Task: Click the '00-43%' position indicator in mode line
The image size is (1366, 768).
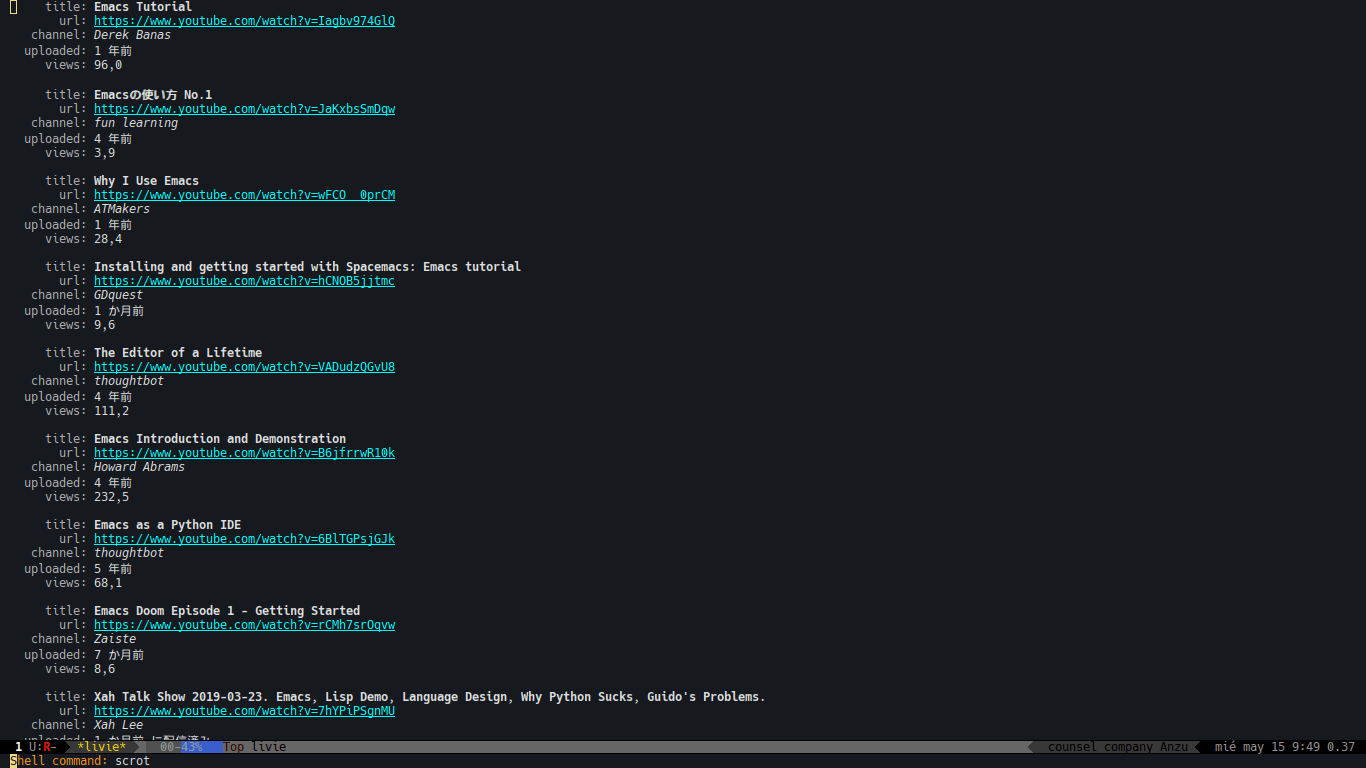Action: coord(181,747)
